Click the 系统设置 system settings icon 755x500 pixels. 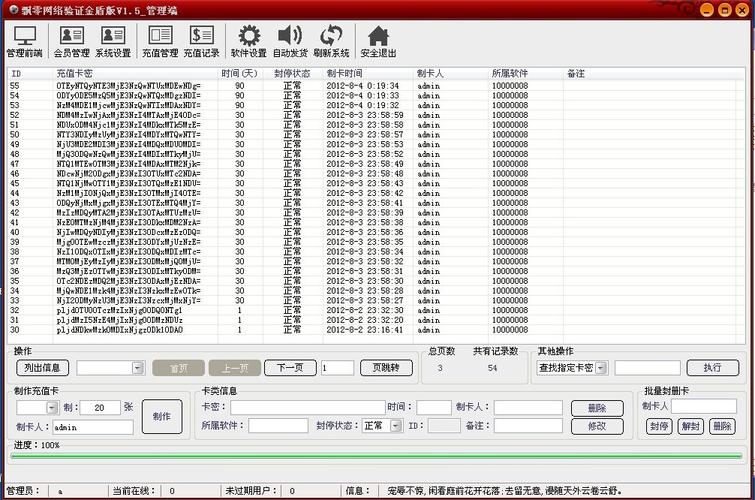point(113,40)
